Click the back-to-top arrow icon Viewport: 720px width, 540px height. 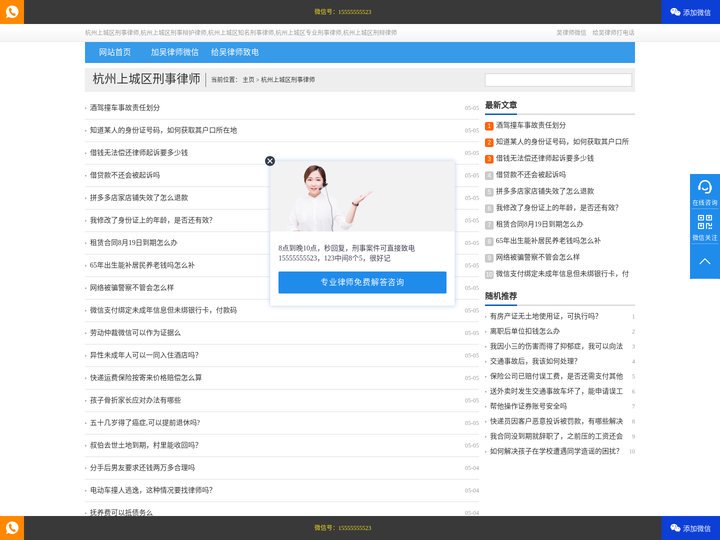pos(704,261)
